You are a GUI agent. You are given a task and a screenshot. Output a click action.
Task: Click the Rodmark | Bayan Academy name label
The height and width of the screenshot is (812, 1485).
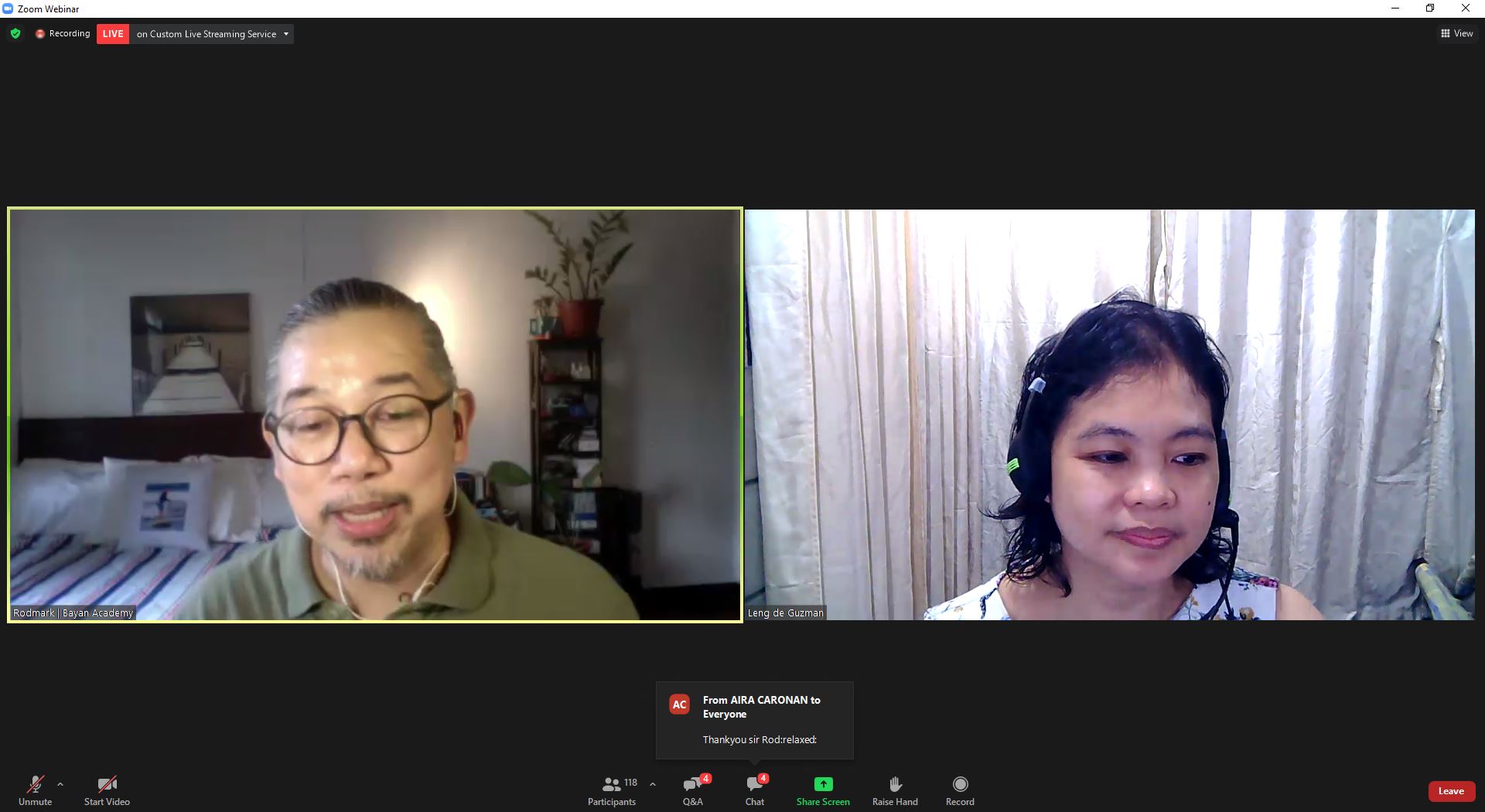point(73,612)
